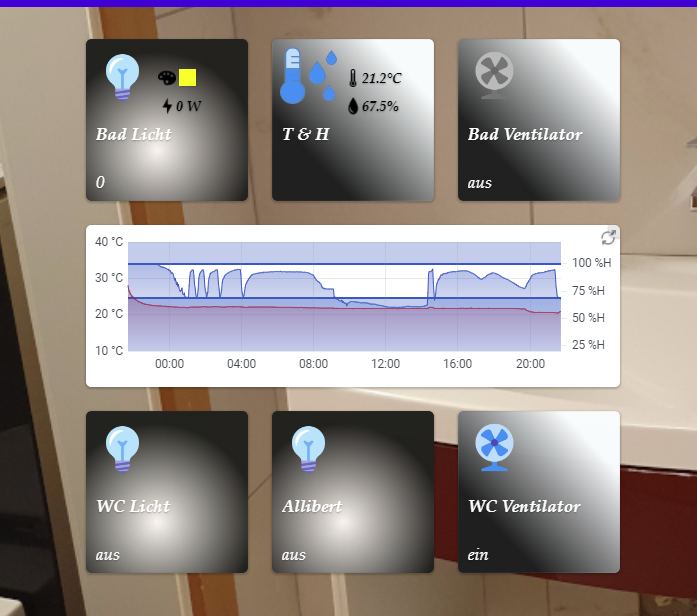Select the 0 W power reading
This screenshot has width=697, height=616.
pyautogui.click(x=188, y=106)
